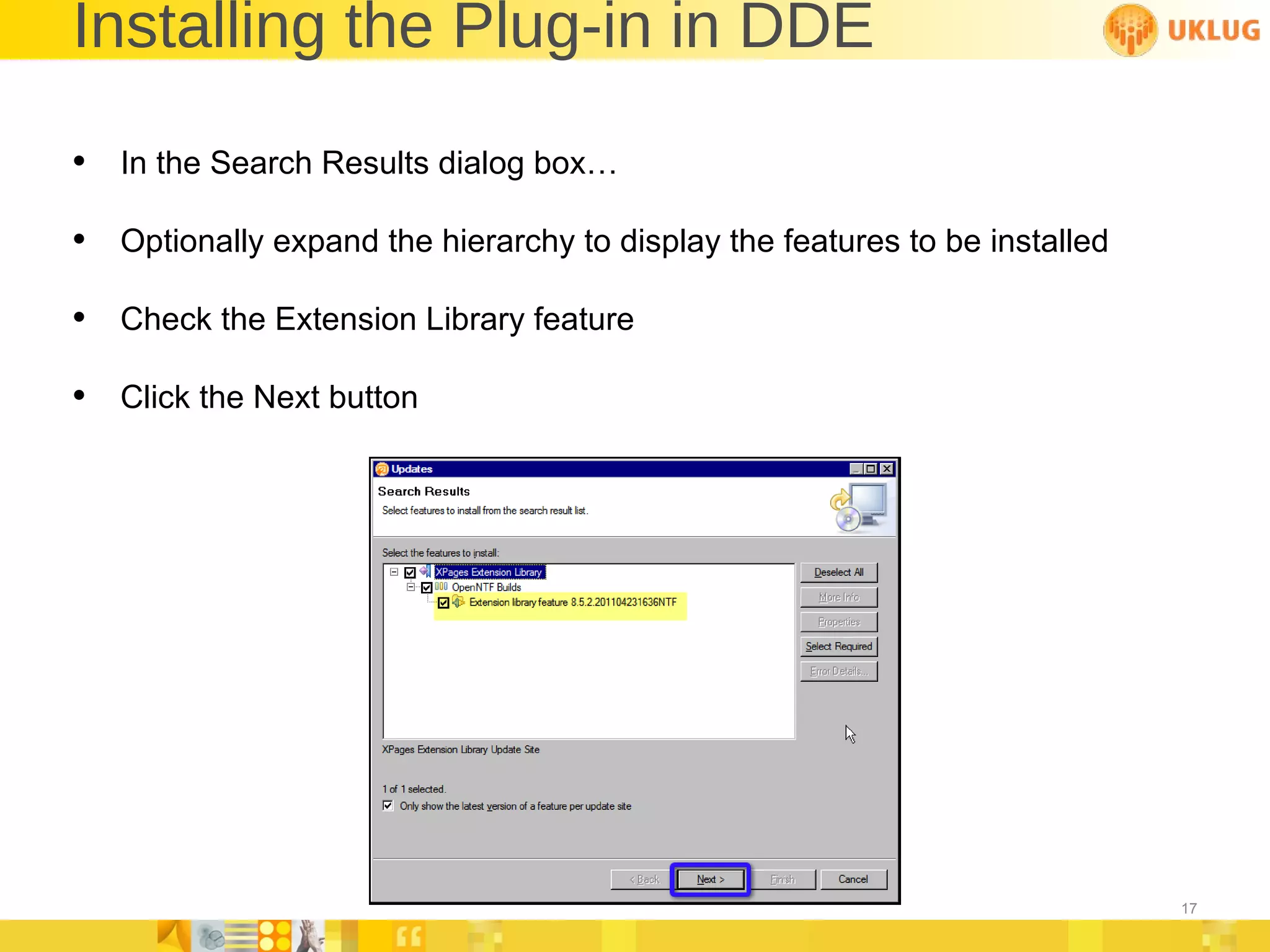Click the update site icon beside XPages Extension Library
This screenshot has width=1270, height=952.
(425, 571)
